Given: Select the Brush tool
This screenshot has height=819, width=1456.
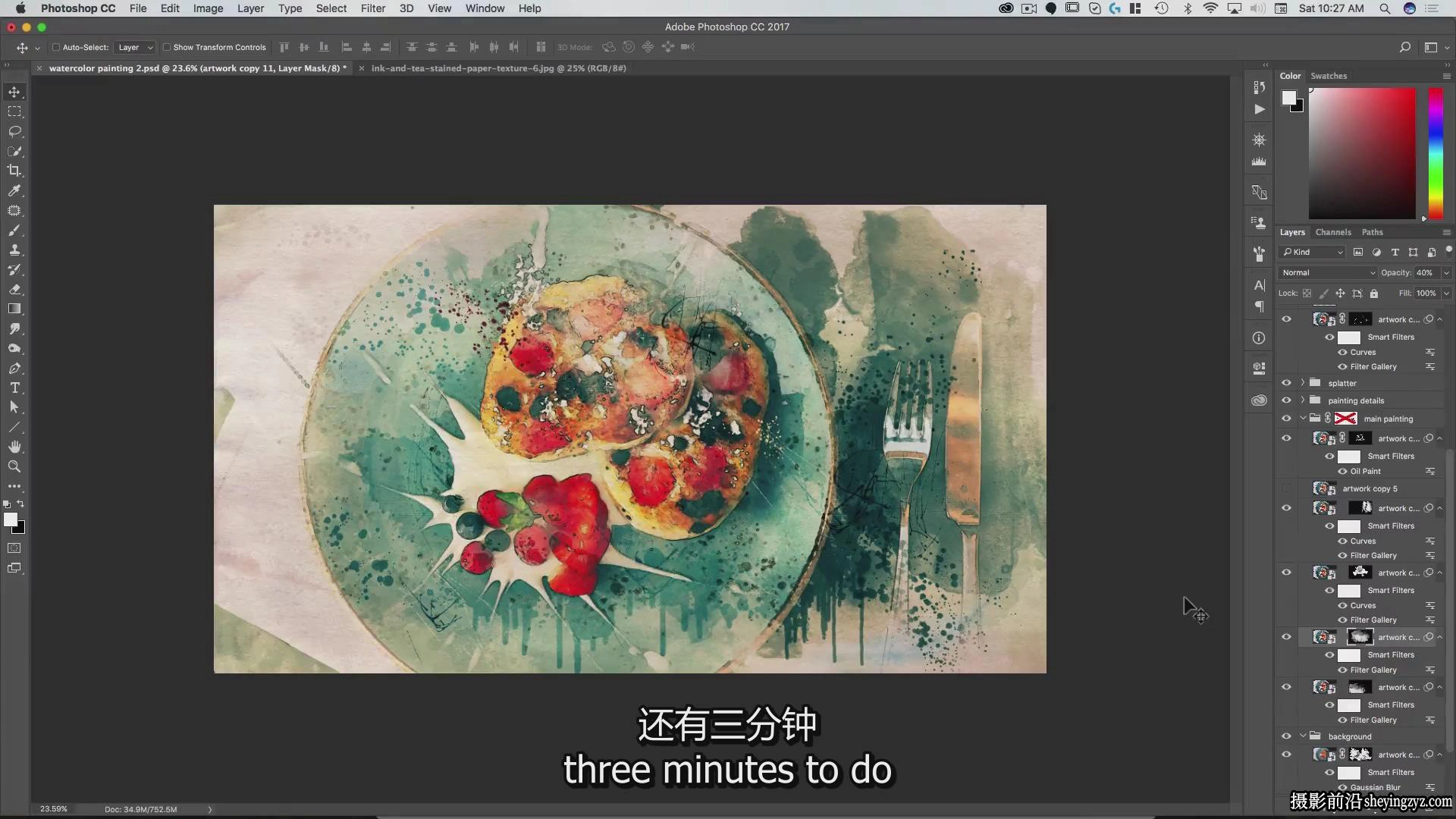Looking at the screenshot, I should (14, 230).
